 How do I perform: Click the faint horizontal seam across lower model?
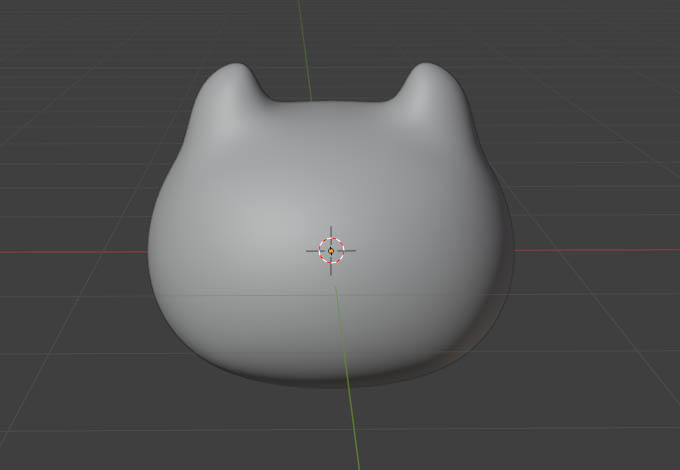tap(250, 297)
